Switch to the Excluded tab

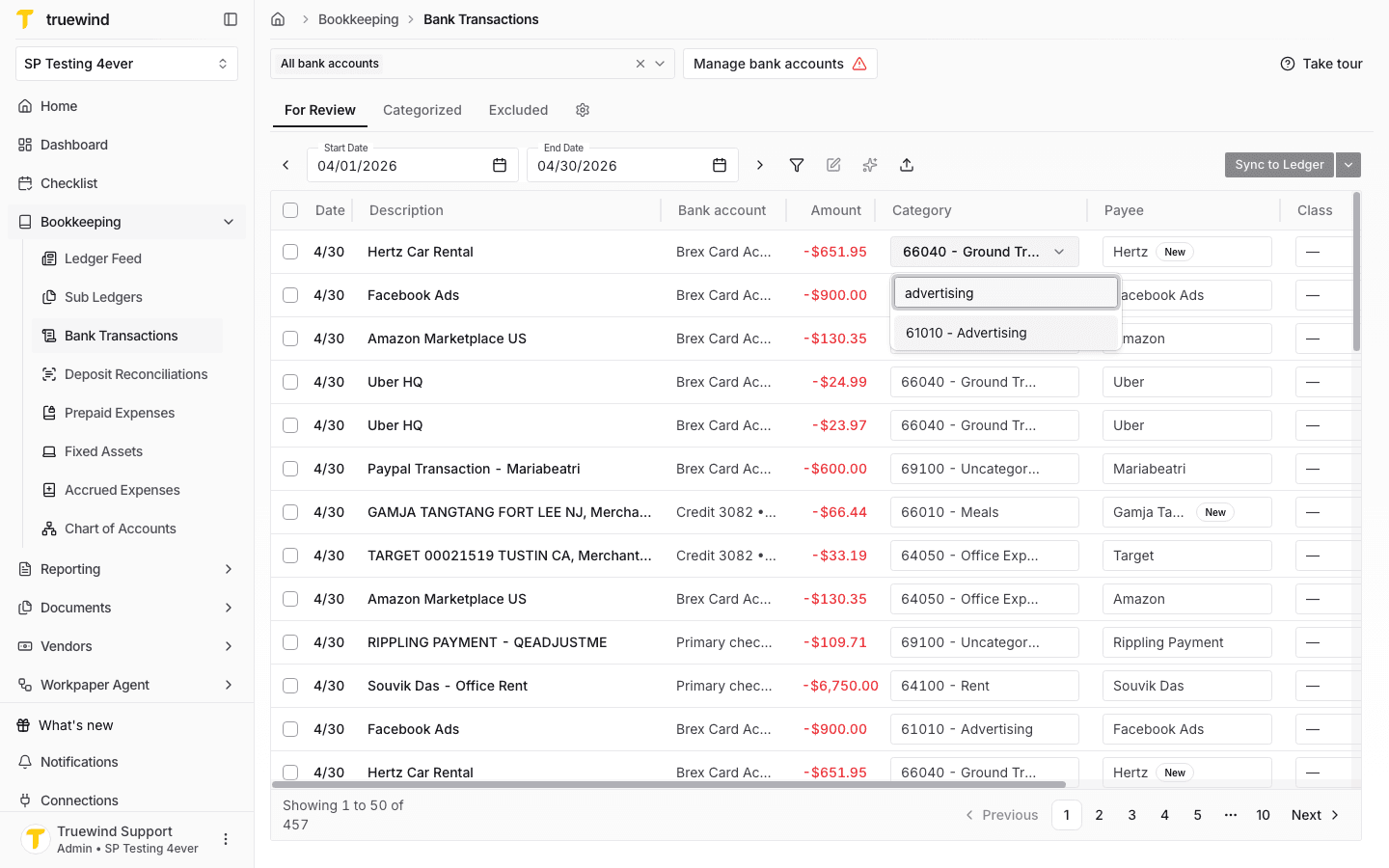pyautogui.click(x=518, y=110)
